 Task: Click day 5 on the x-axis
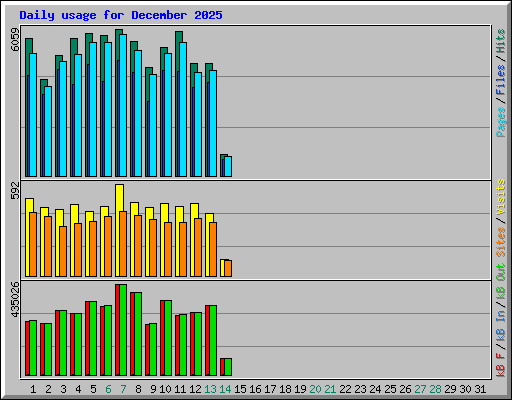[x=93, y=389]
